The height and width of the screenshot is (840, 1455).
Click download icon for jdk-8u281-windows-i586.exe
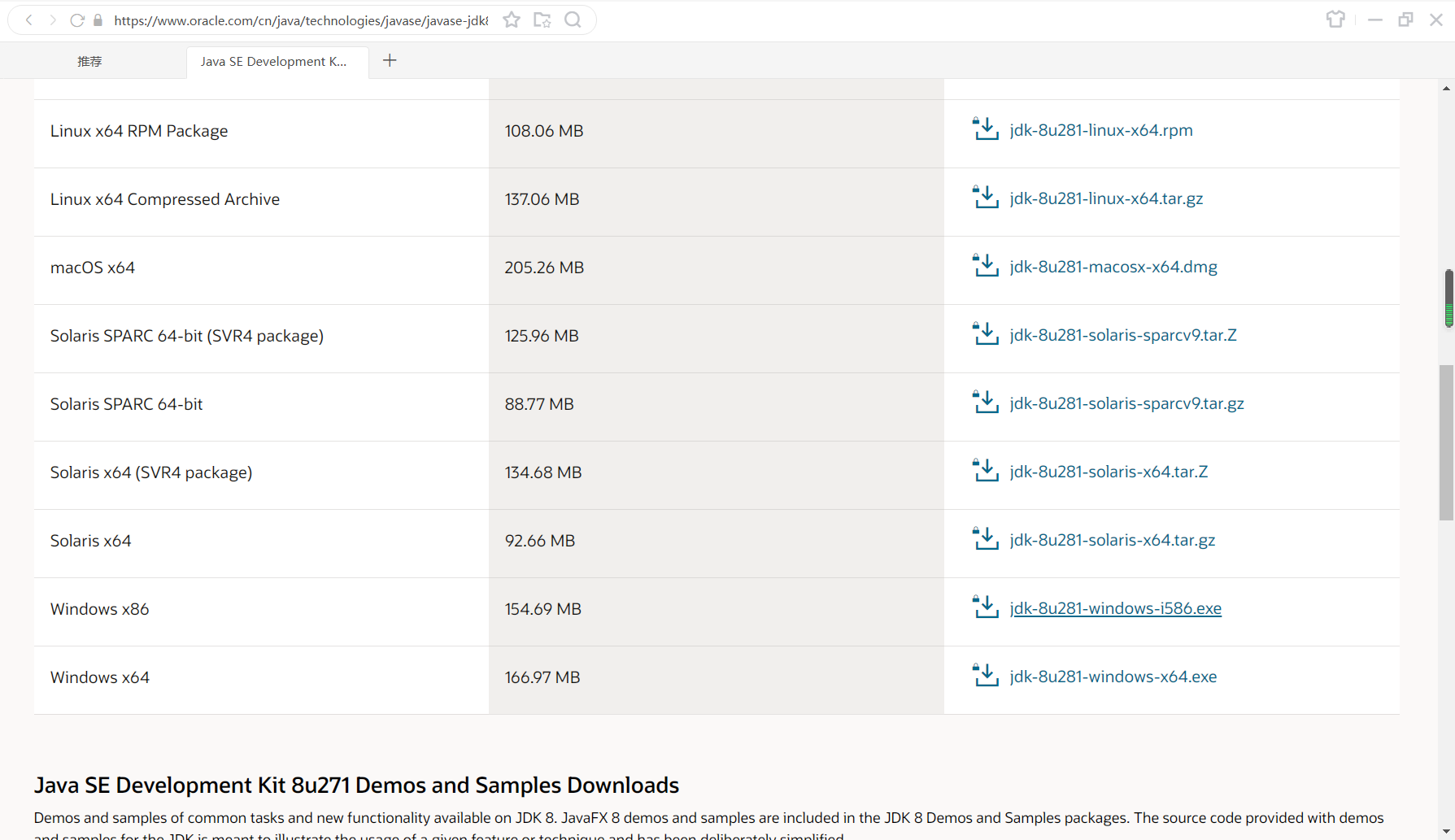[986, 607]
